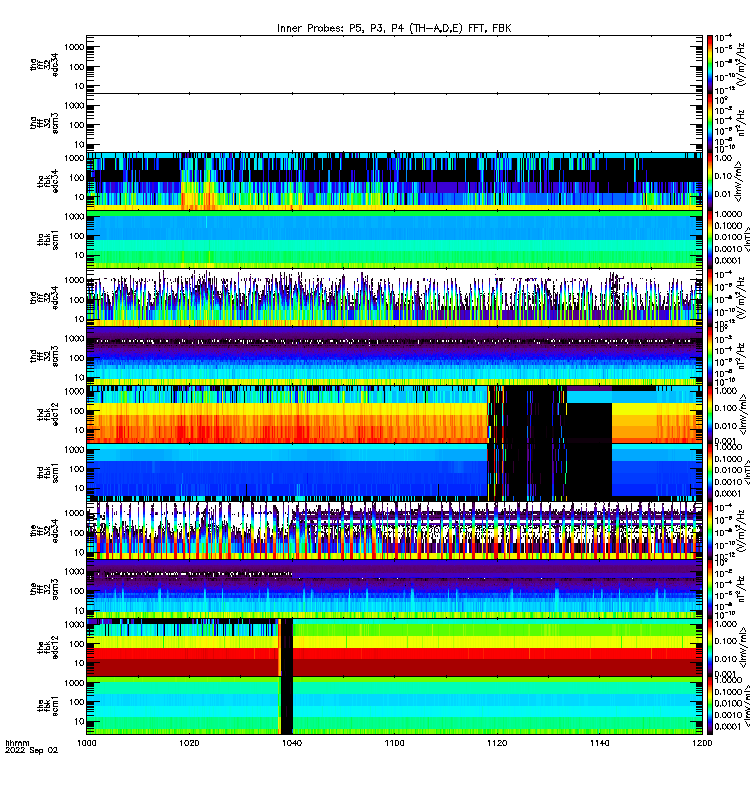Select the the fff 32 scm3 panel label
This screenshot has width=750, height=800.
pos(44,589)
